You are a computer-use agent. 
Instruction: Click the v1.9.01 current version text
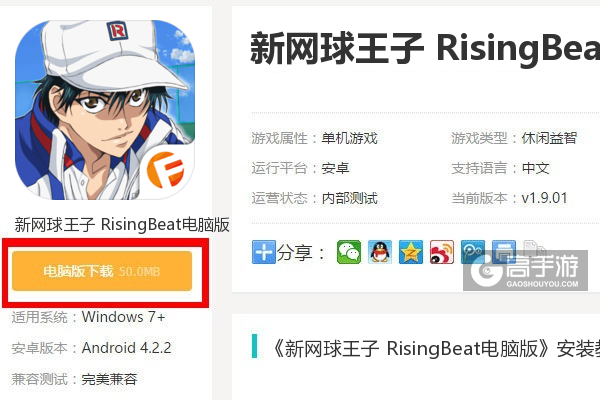545,198
